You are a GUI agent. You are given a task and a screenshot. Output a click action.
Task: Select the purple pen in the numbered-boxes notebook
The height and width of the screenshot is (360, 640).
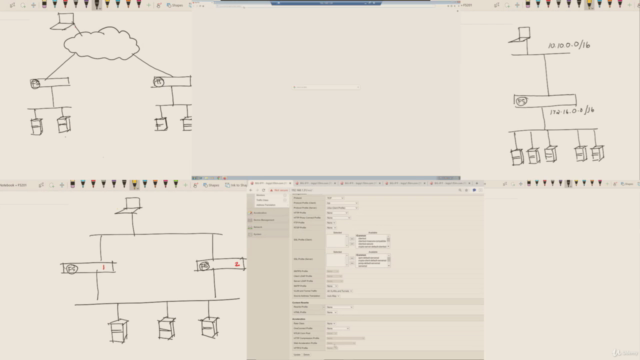[x=114, y=185]
